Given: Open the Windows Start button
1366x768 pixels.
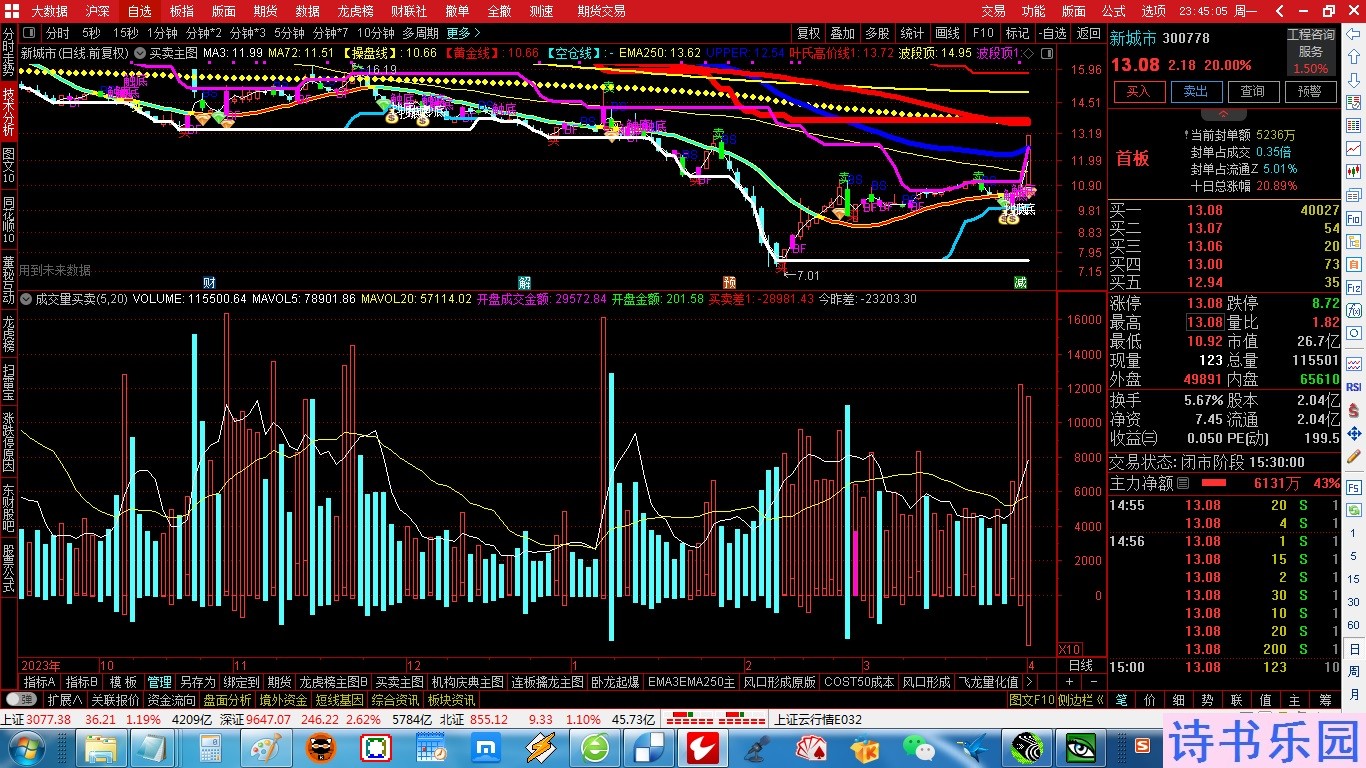Looking at the screenshot, I should [x=25, y=748].
